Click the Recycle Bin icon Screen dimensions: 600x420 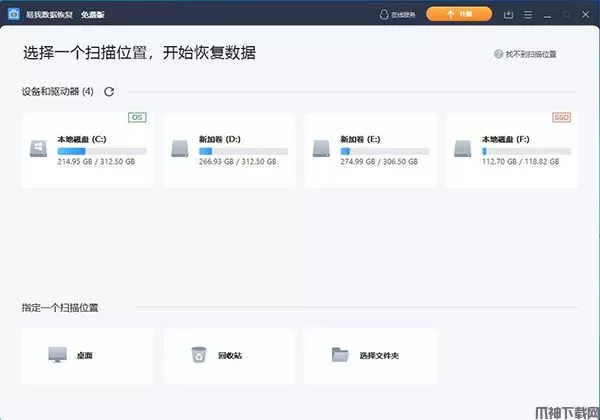point(199,355)
